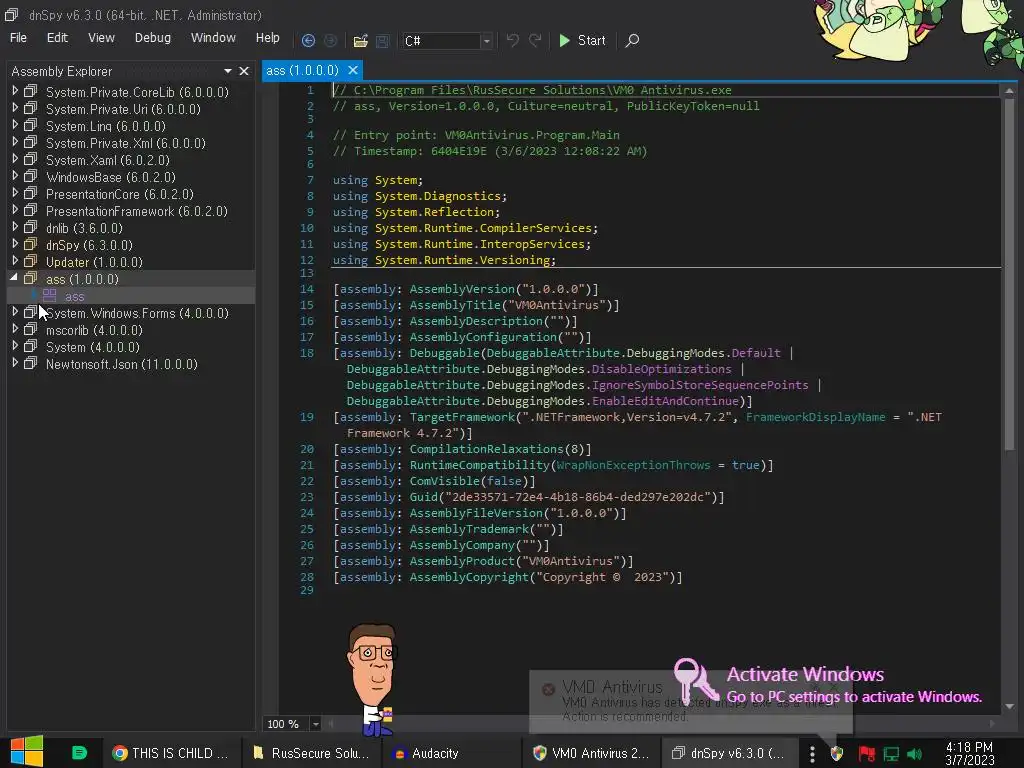This screenshot has height=768, width=1024.
Task: Select mscorlib (4.0.0.0) assembly
Action: pos(94,330)
